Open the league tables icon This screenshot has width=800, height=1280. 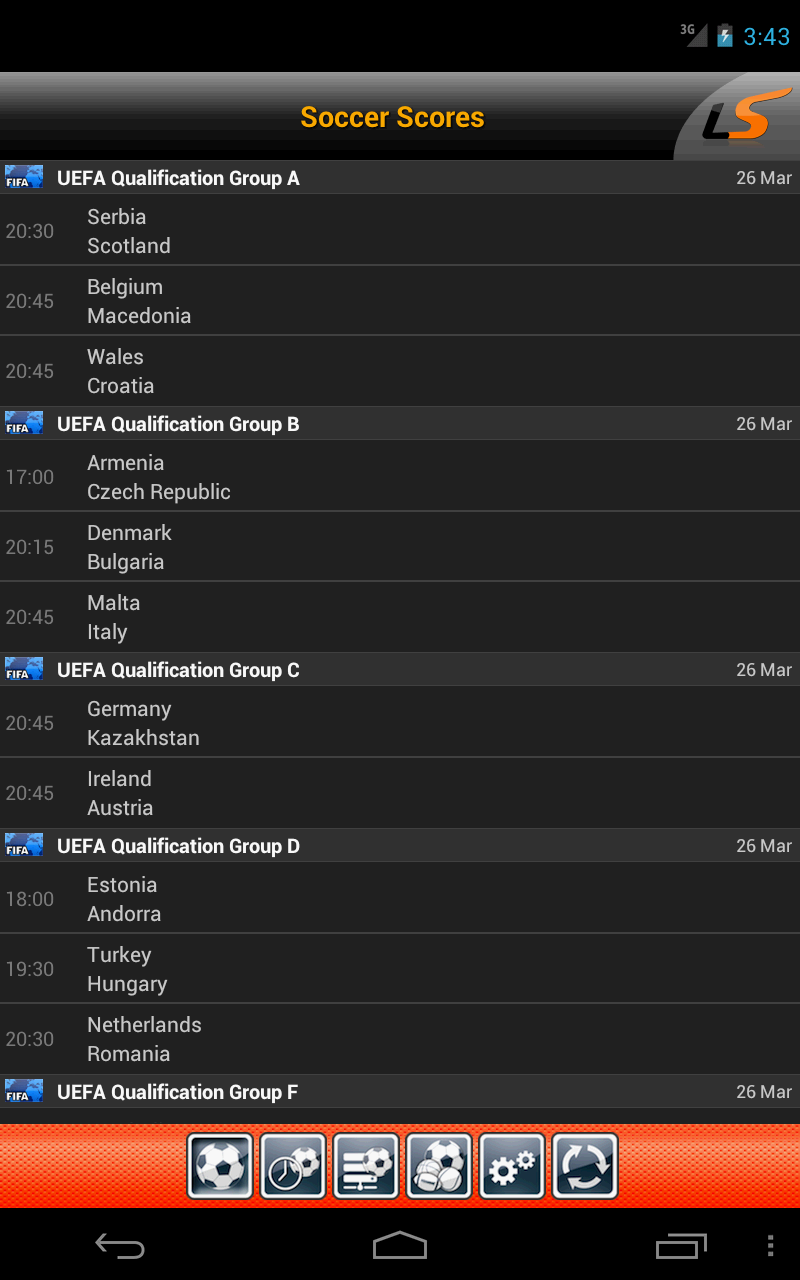click(x=366, y=1165)
